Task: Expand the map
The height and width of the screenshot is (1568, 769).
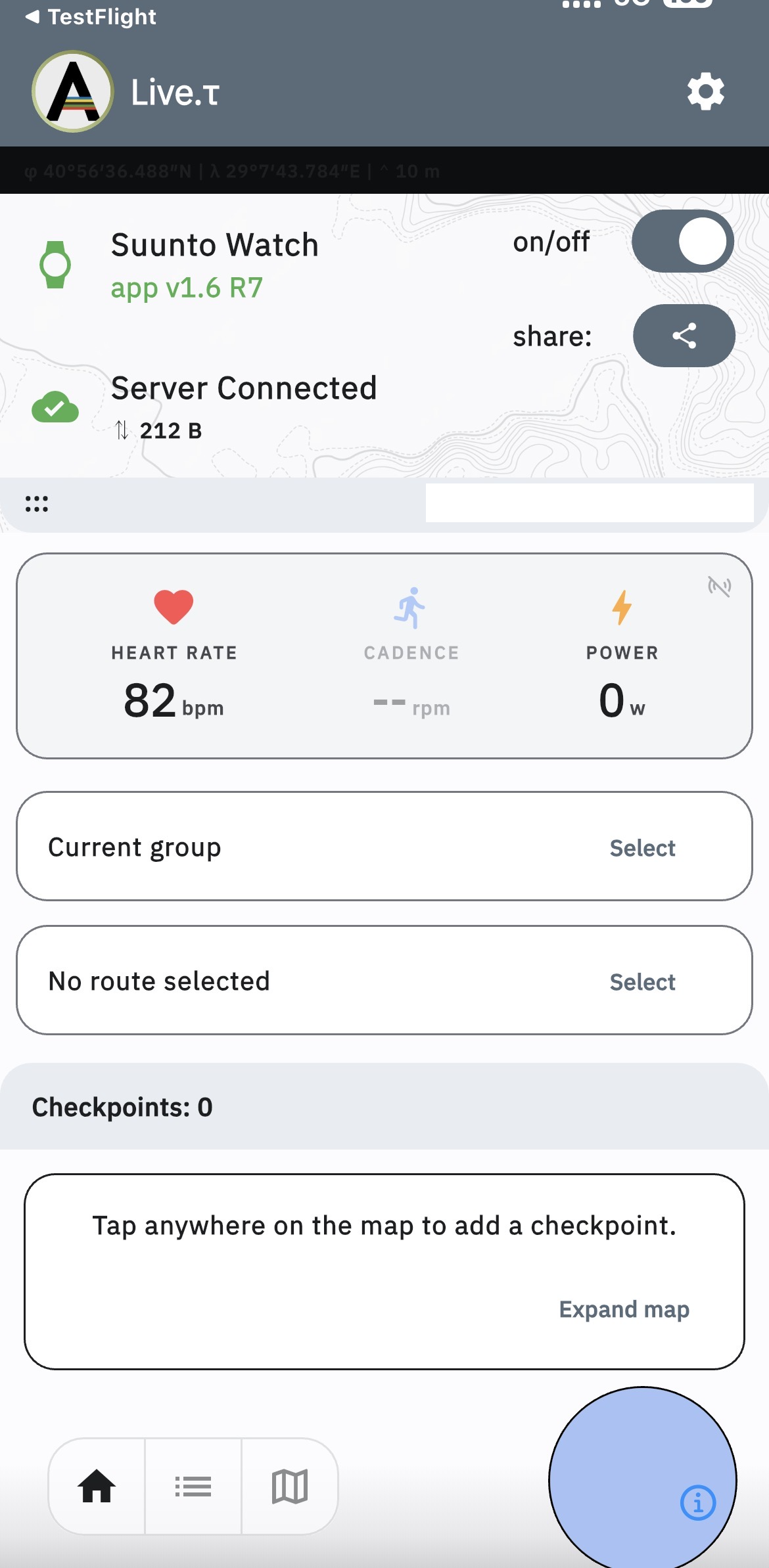Action: pyautogui.click(x=624, y=1309)
